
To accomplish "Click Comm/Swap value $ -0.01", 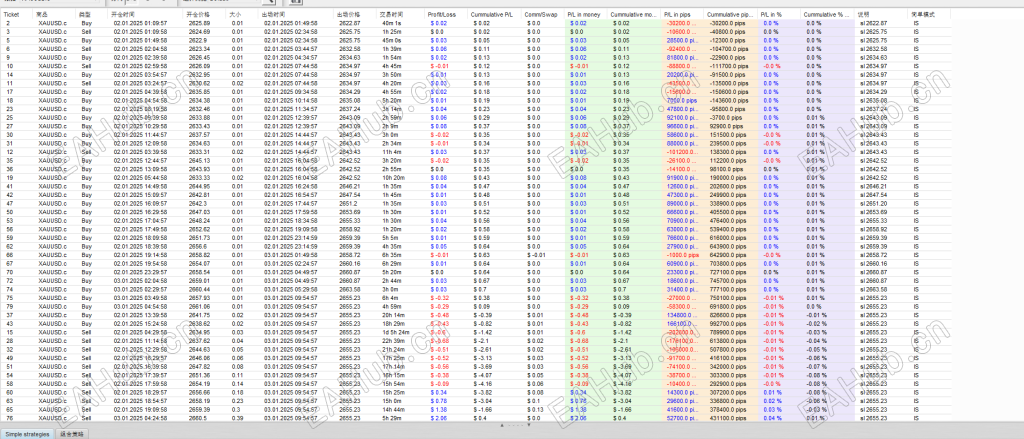I will pos(535,255).
